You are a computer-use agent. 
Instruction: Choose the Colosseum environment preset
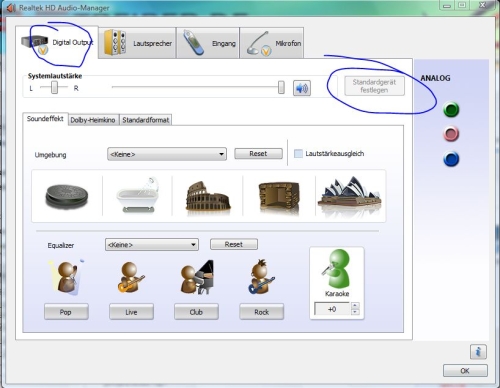[208, 197]
